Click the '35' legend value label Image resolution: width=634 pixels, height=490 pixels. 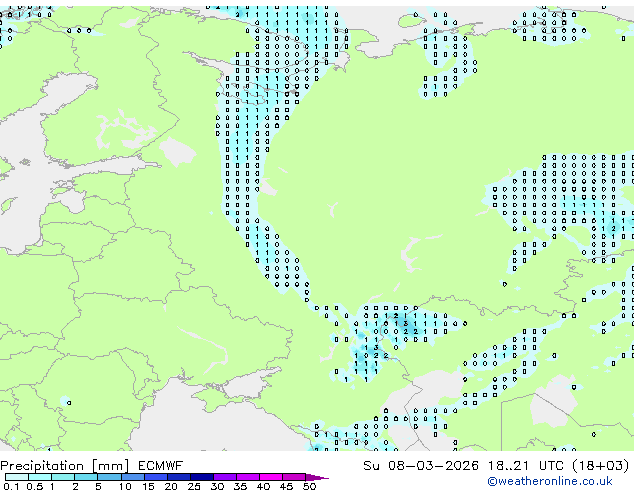(x=240, y=486)
